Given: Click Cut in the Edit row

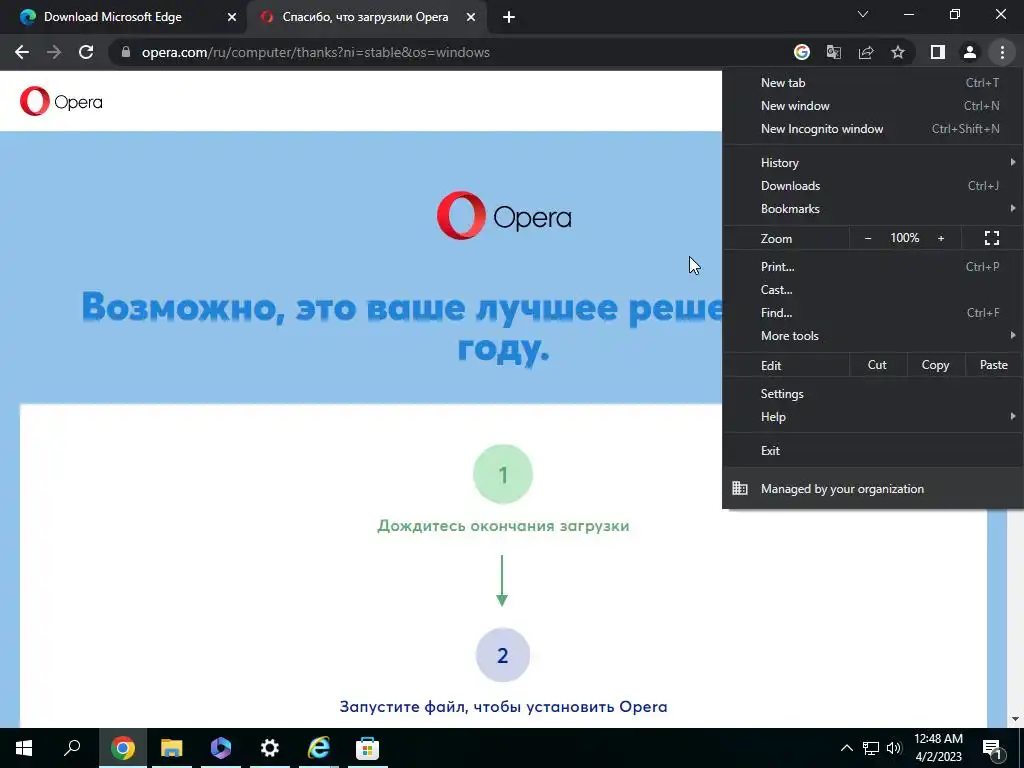Looking at the screenshot, I should [877, 365].
